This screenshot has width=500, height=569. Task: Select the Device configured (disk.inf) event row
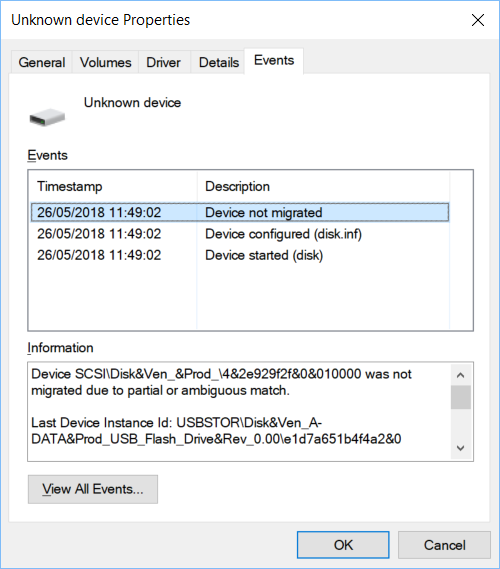point(240,234)
